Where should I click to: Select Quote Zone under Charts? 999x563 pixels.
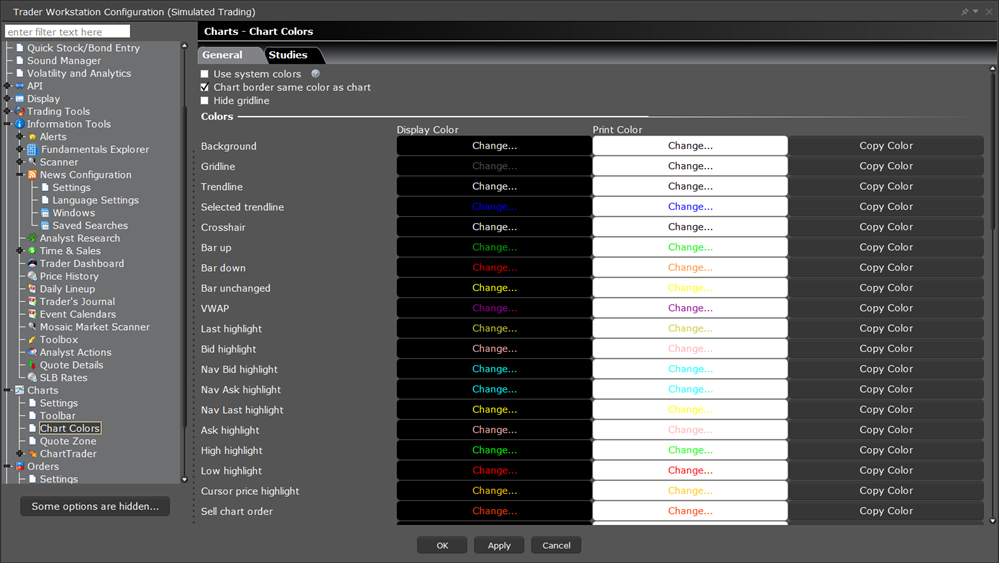68,441
